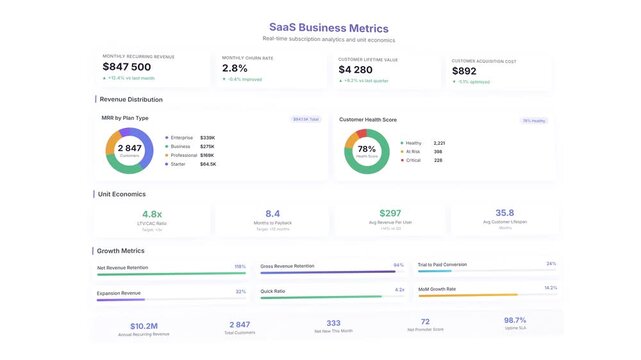Click the Net Revenue Retention label

[x=122, y=268]
